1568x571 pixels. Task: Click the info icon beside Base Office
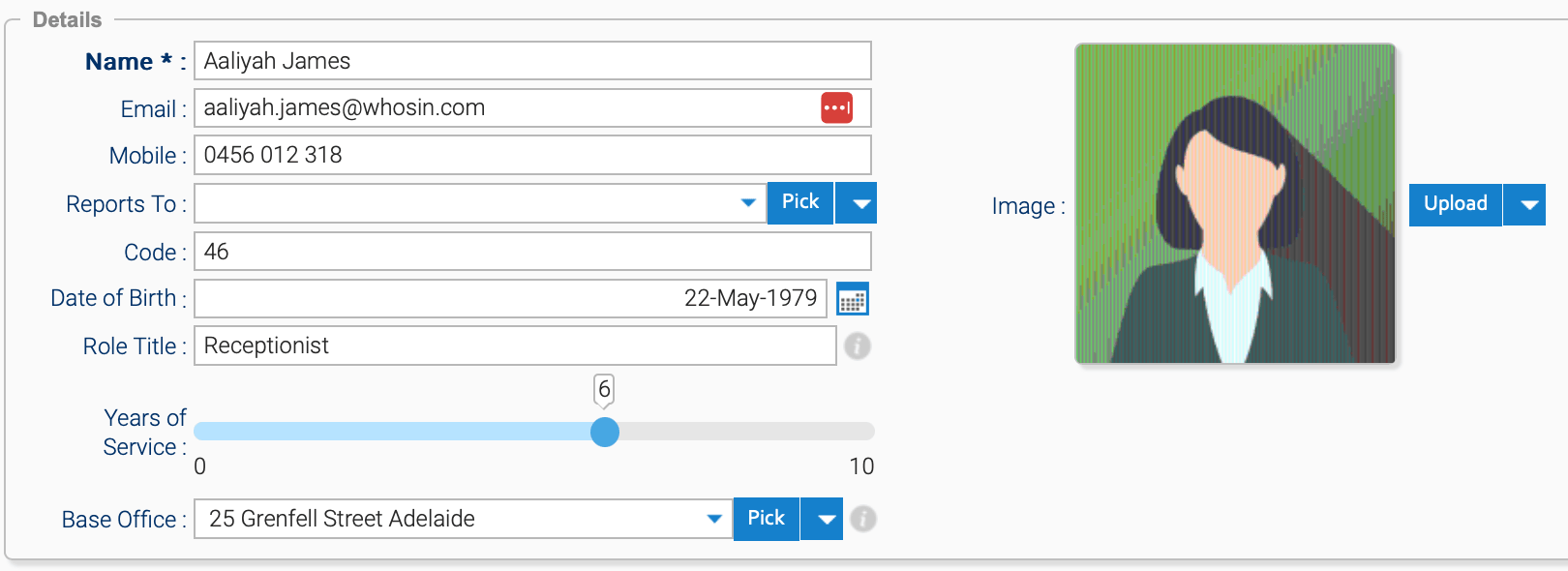862,519
